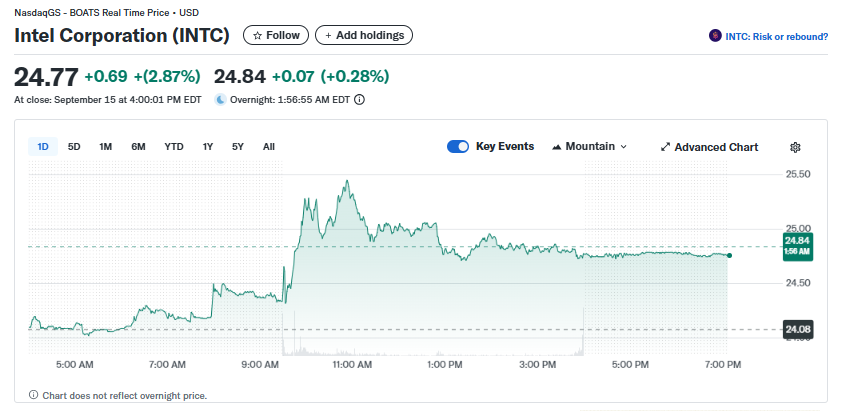Click the 24.84 overnight price label on chart

point(797,247)
